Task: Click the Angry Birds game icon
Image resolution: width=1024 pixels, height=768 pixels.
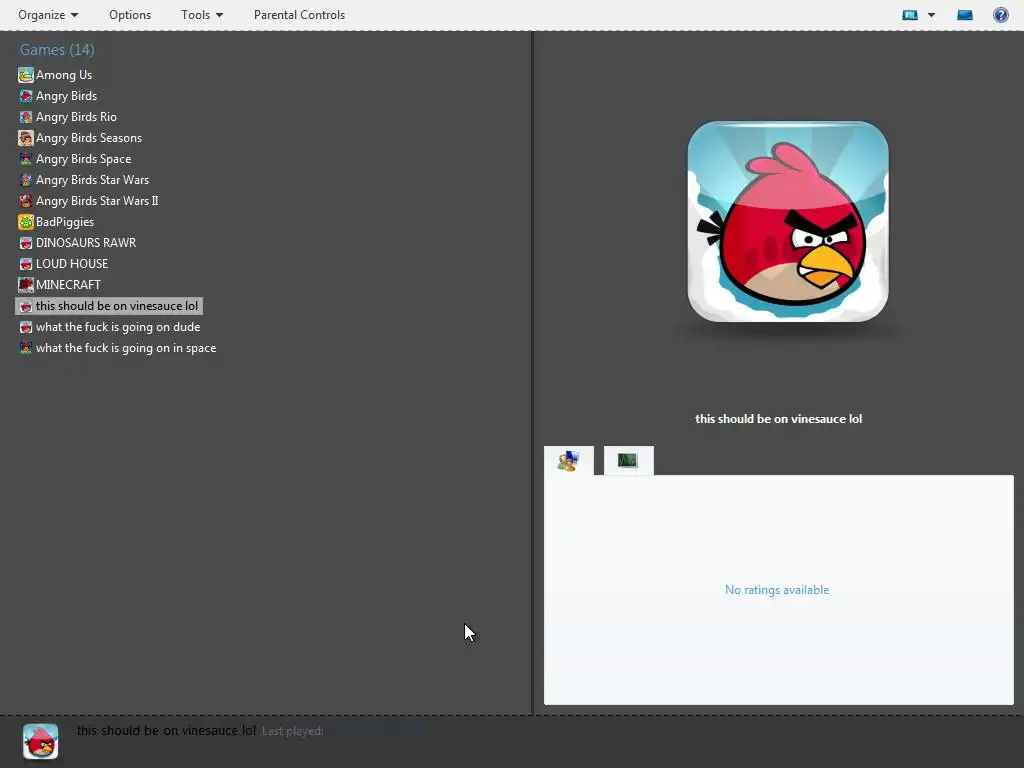Action: [25, 96]
